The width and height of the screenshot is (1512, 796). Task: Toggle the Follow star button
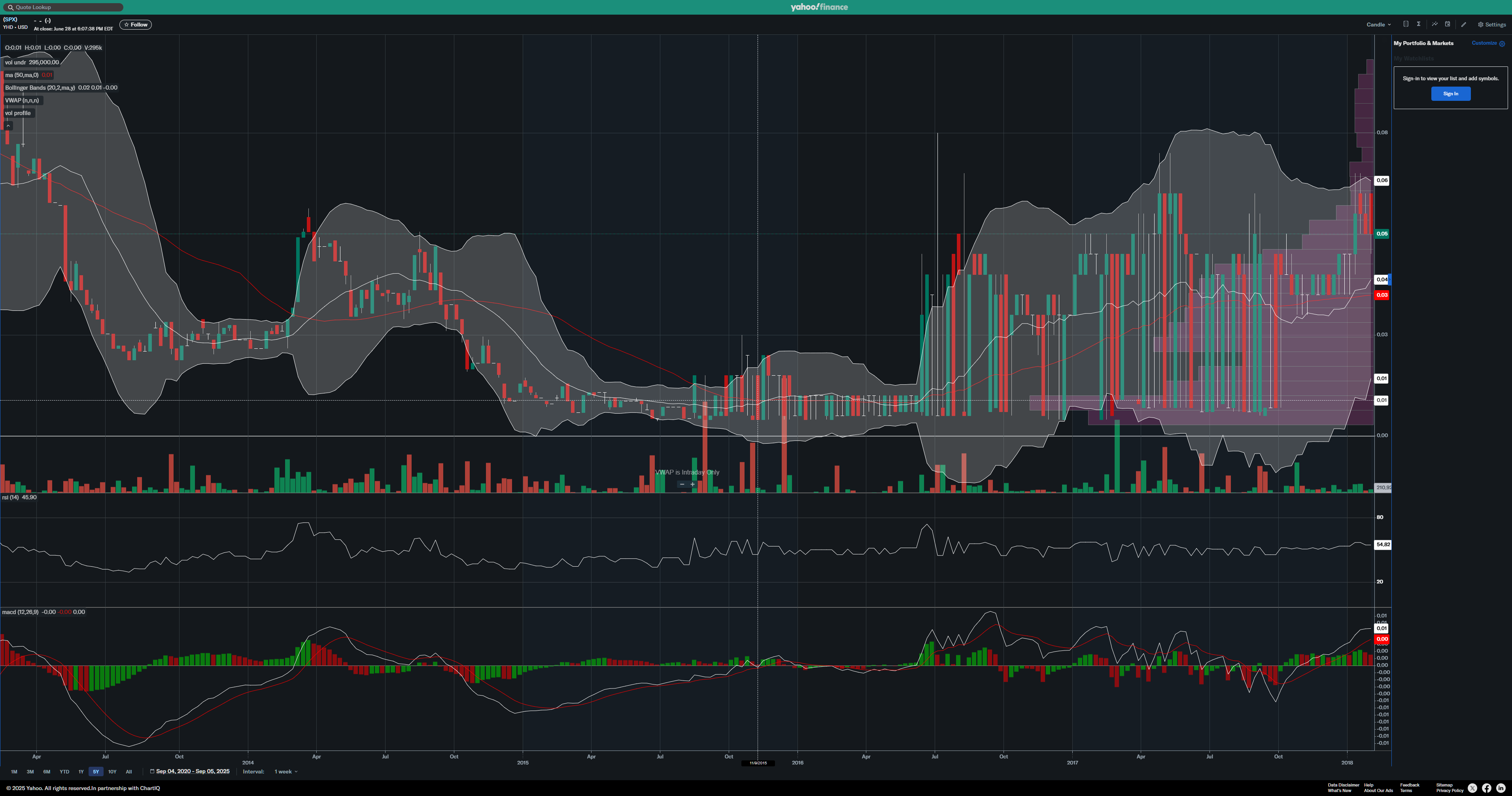tap(136, 25)
